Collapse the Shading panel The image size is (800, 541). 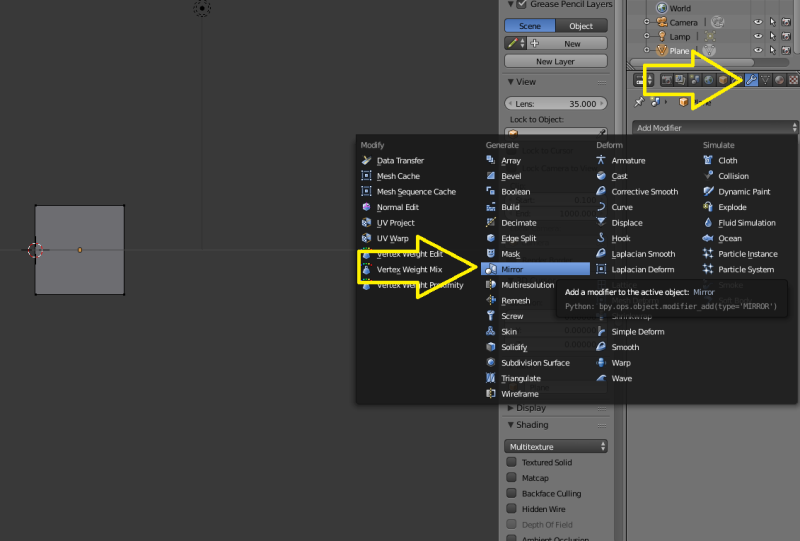click(x=511, y=425)
